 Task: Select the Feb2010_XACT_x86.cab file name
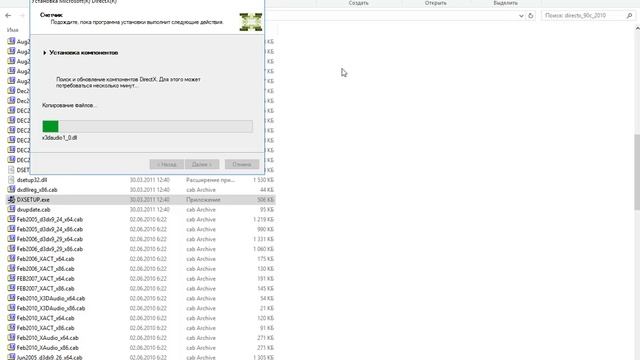(x=45, y=328)
